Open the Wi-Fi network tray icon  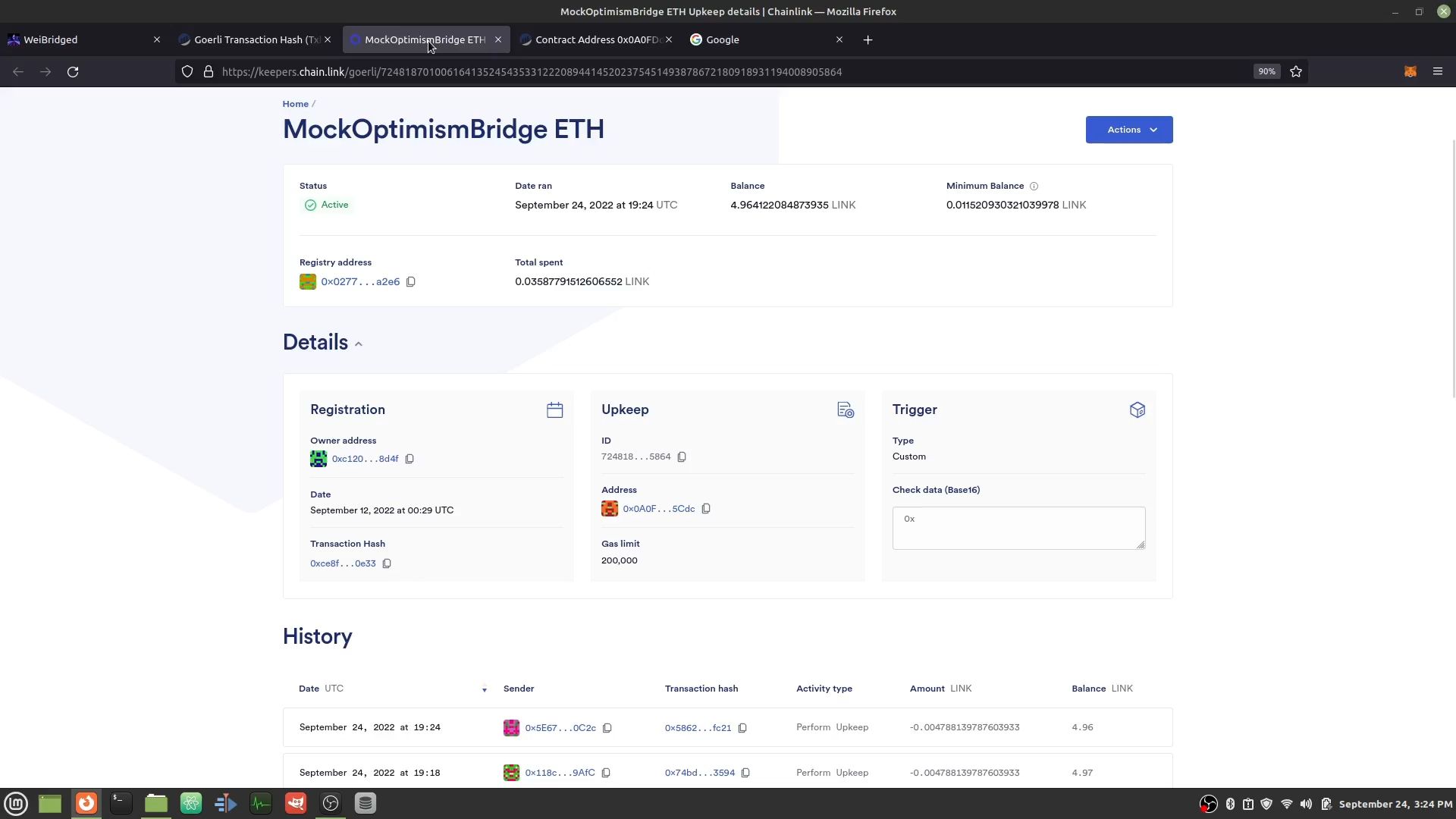tap(1287, 805)
